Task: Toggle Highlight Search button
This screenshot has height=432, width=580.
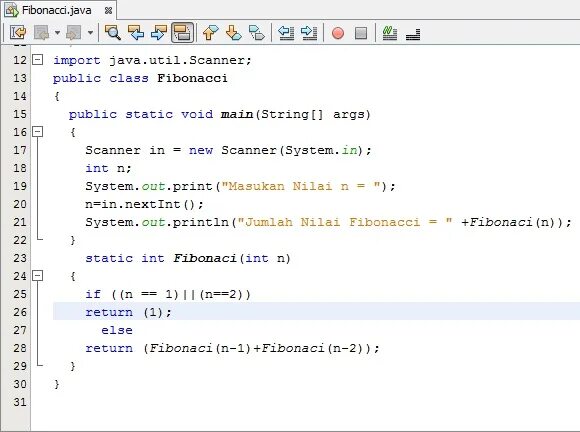Action: pos(182,33)
